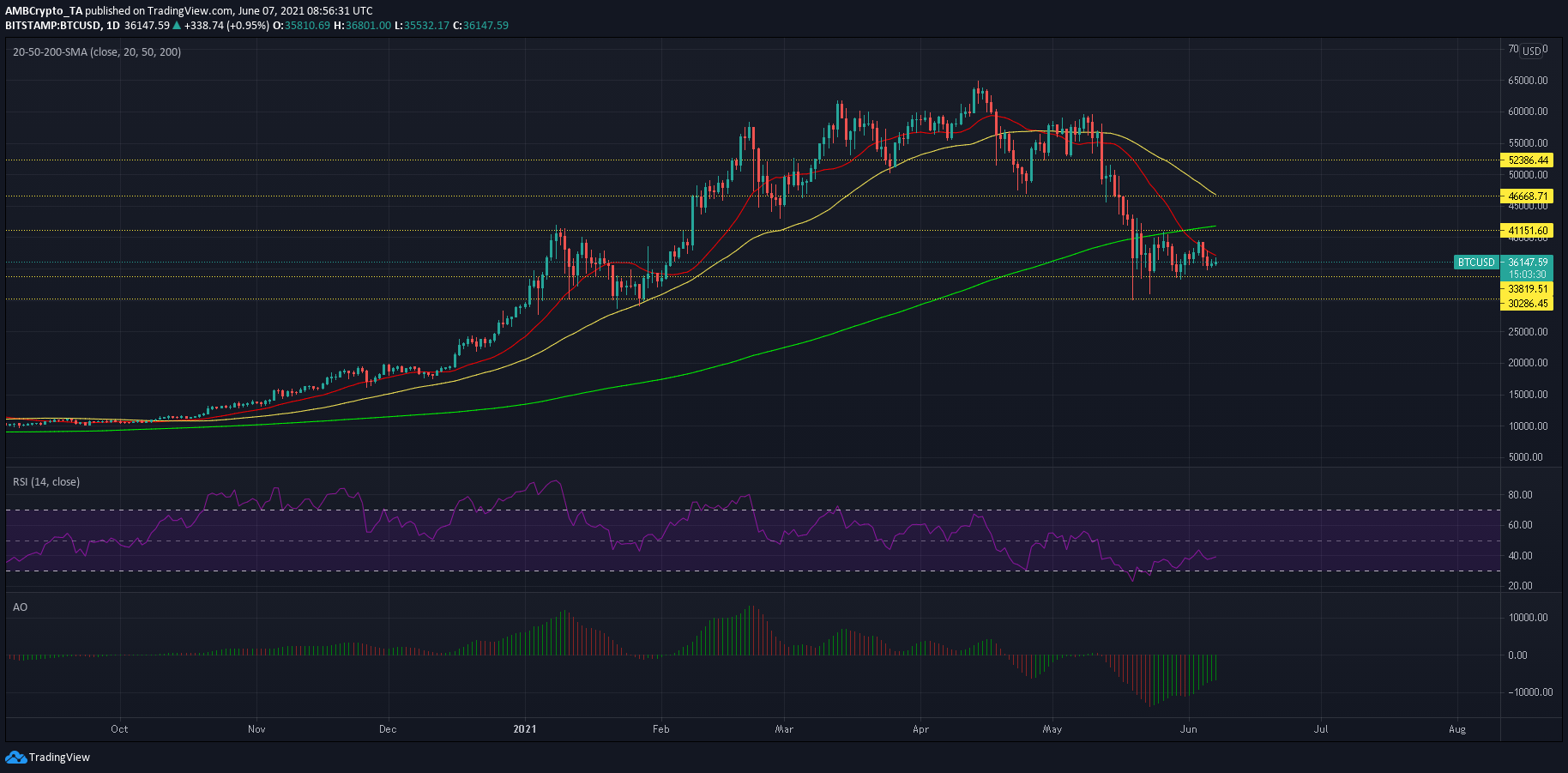Click the −10000.00 tick on AO axis
The width and height of the screenshot is (1568, 773).
coord(1529,692)
